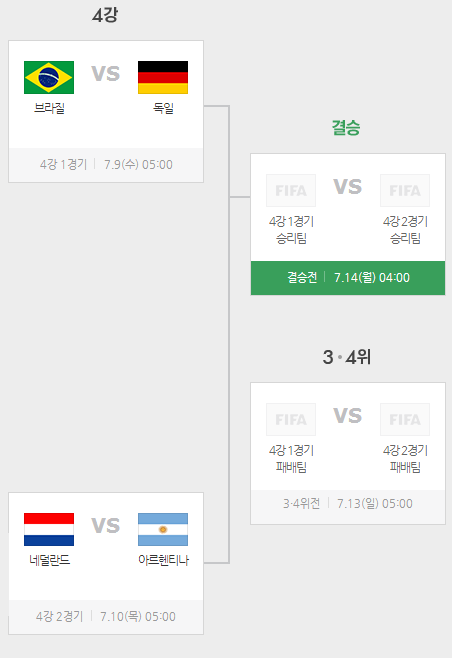Select the 3·4위 heading
Image resolution: width=452 pixels, height=658 pixels.
pos(347,357)
